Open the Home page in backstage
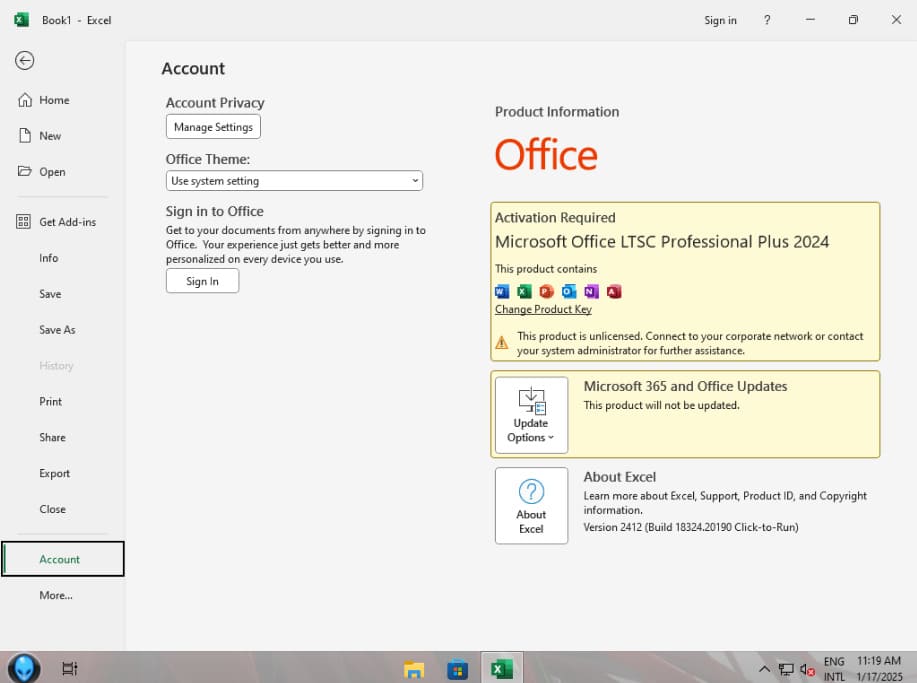This screenshot has height=683, width=917. pos(54,100)
